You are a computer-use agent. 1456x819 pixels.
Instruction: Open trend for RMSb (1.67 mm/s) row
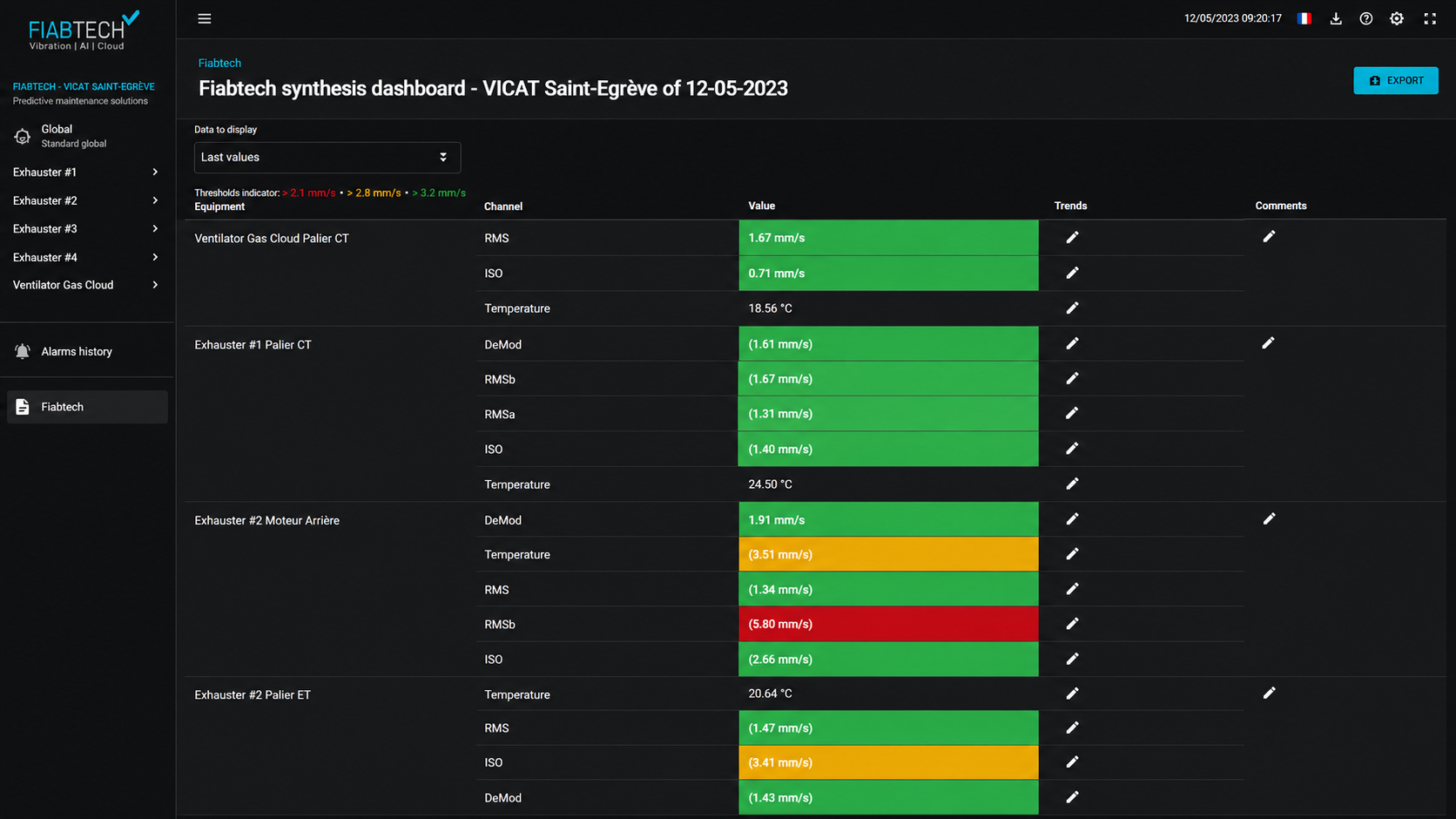point(1072,378)
